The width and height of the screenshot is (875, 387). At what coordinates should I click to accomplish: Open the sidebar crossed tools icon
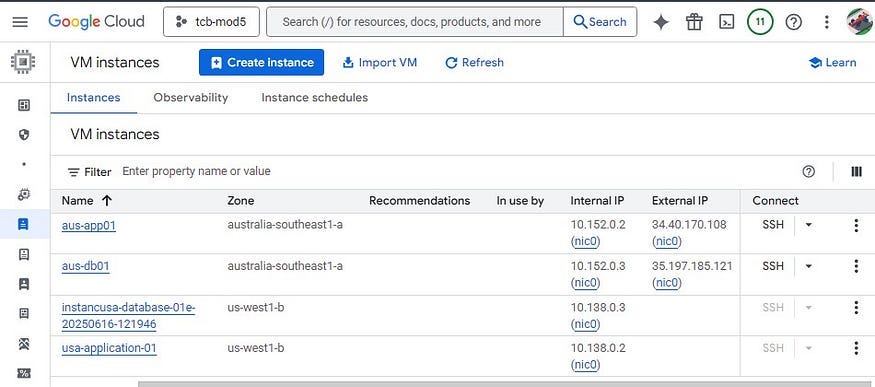tap(23, 344)
